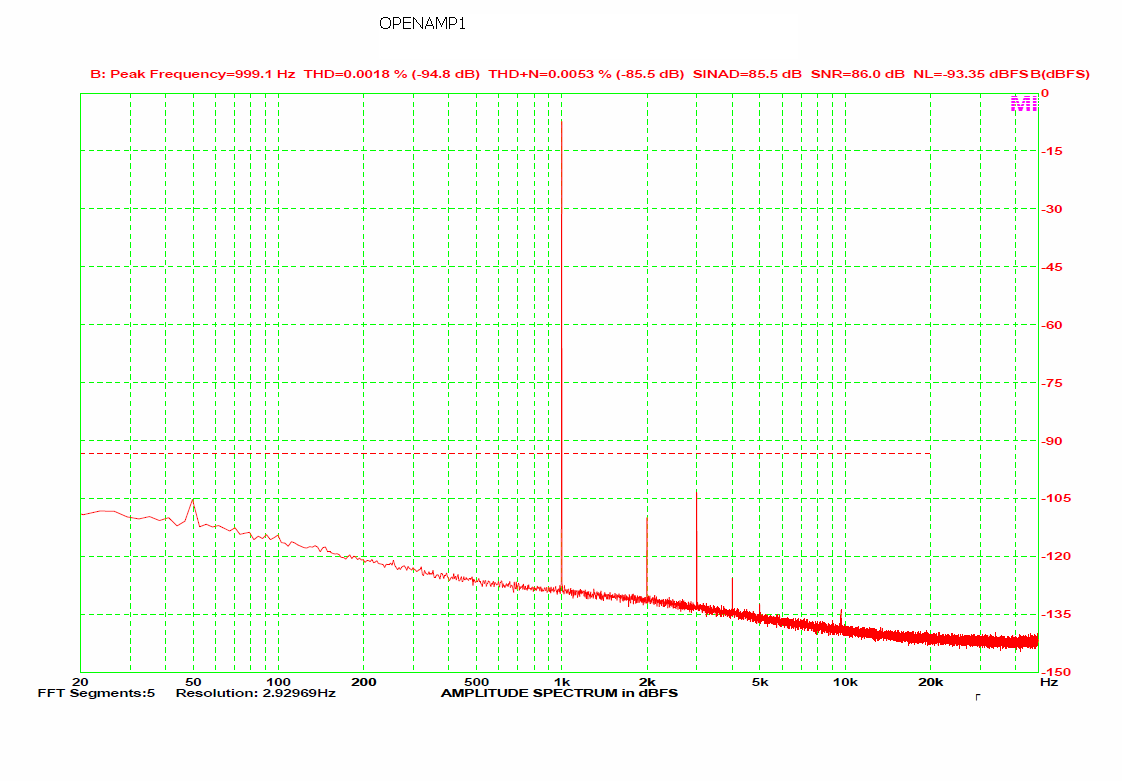Click the -75 Y-axis label
The image size is (1122, 781).
(x=1051, y=383)
